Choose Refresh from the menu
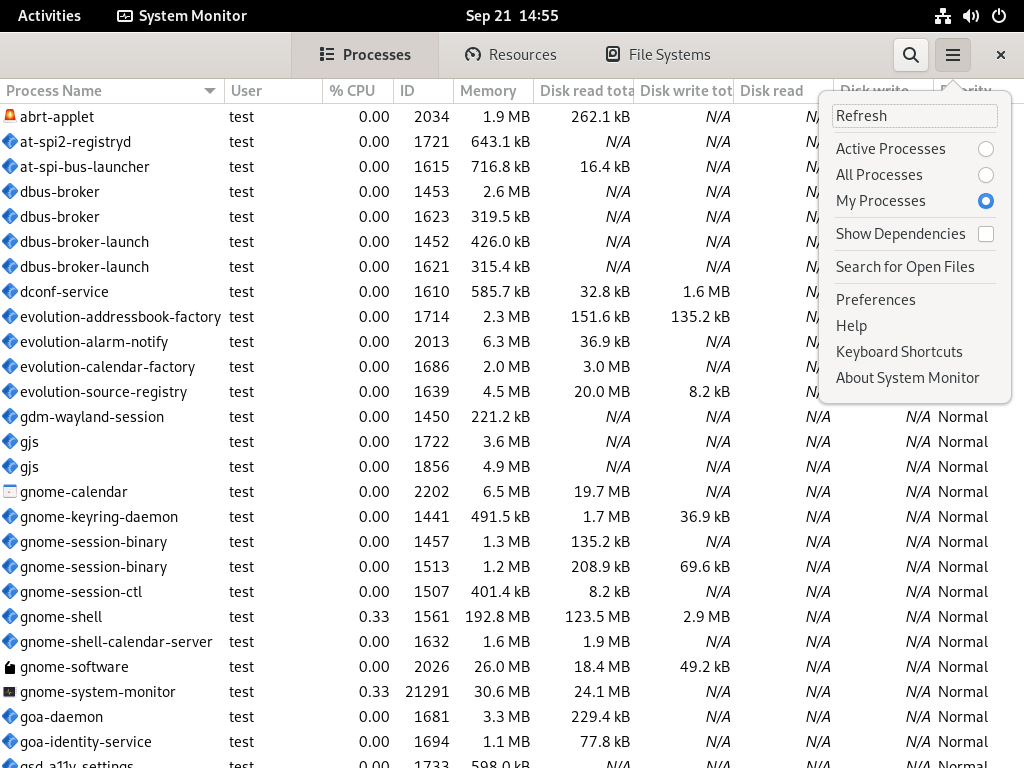1024x768 pixels. coord(915,116)
